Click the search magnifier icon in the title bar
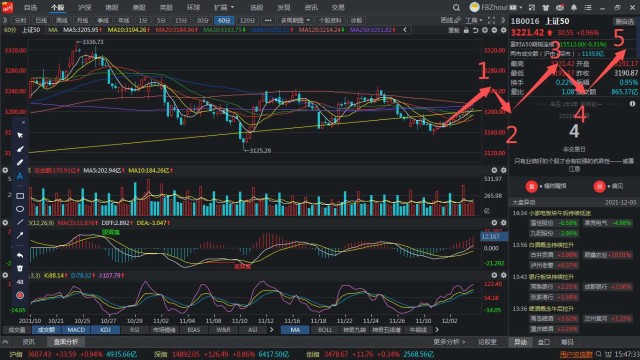The width and height of the screenshot is (640, 360). coord(456,7)
